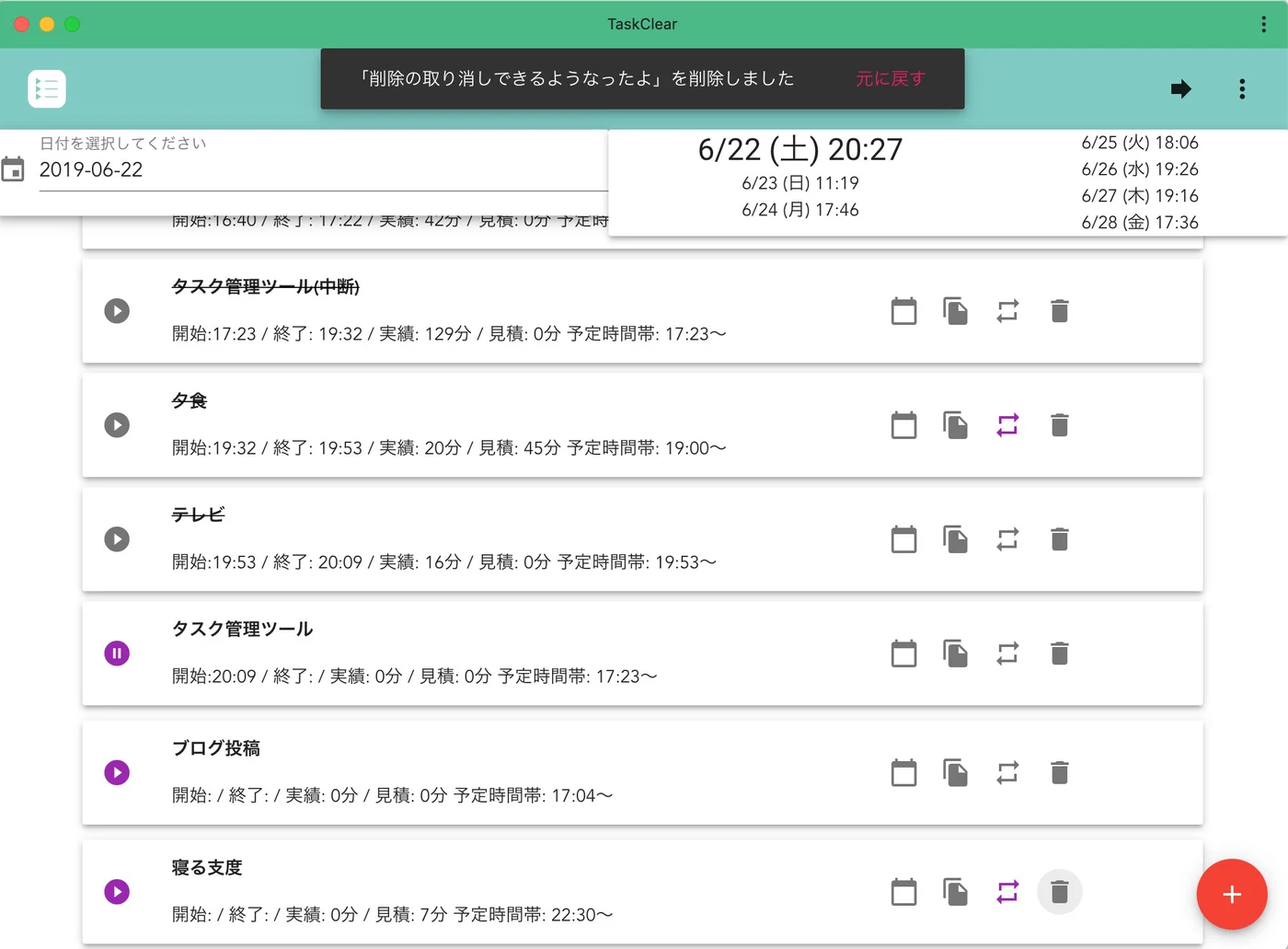This screenshot has width=1288, height=949.
Task: Click 元に戻す to undo deletion
Action: click(891, 78)
